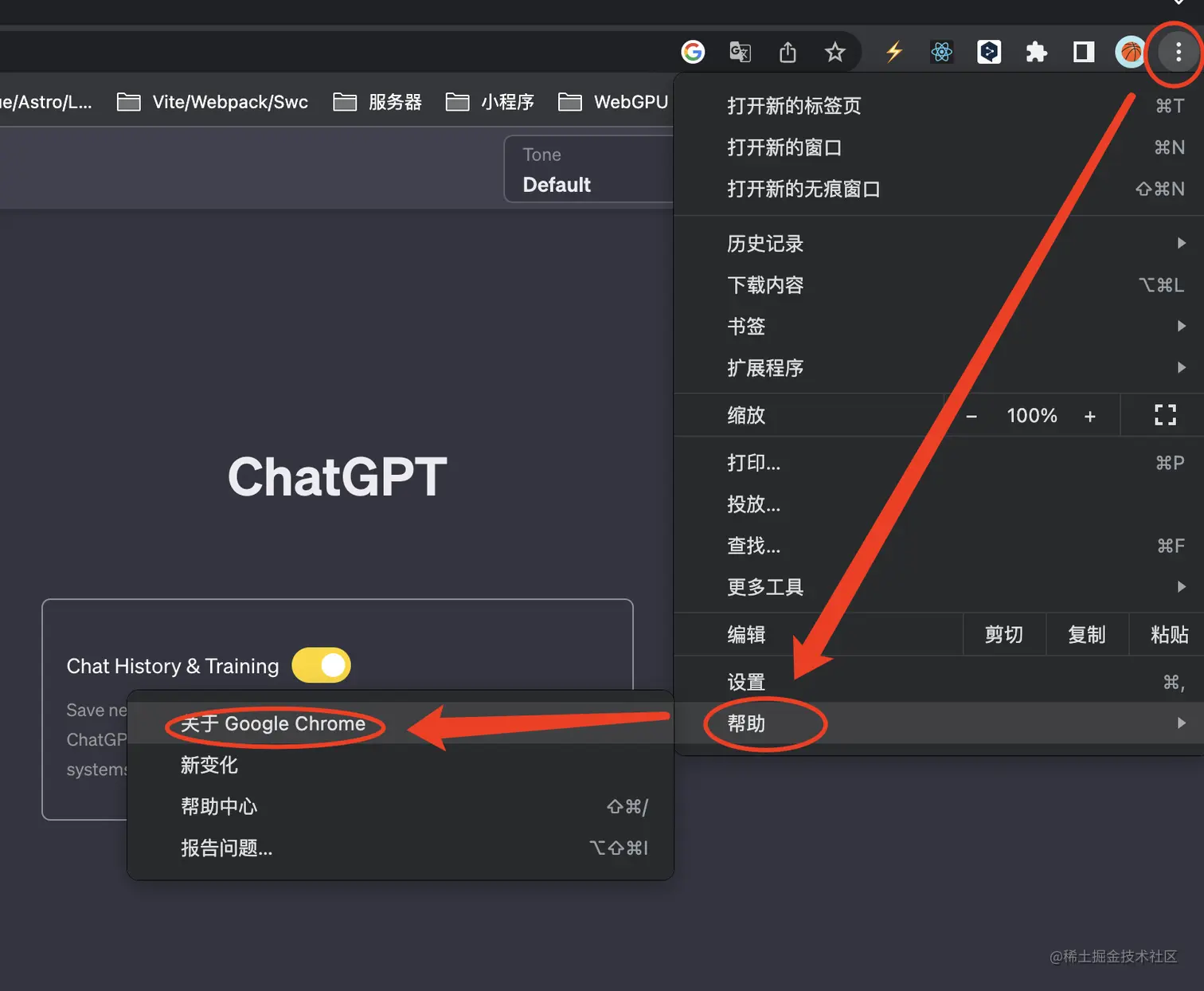1204x991 pixels.
Task: Select 打开新的标签页 menu item
Action: 939,106
